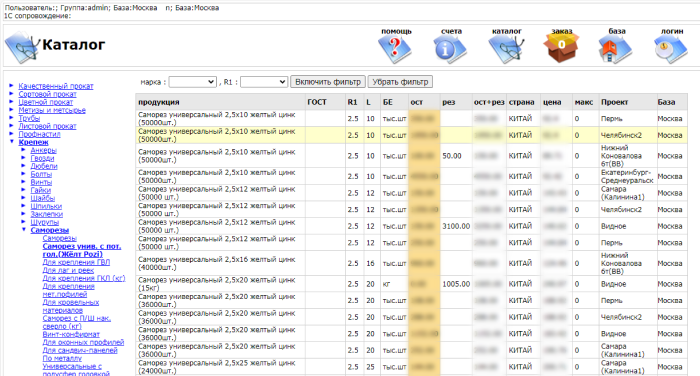700x376 pixels.
Task: Click the Убрать фильтр button
Action: 400,82
